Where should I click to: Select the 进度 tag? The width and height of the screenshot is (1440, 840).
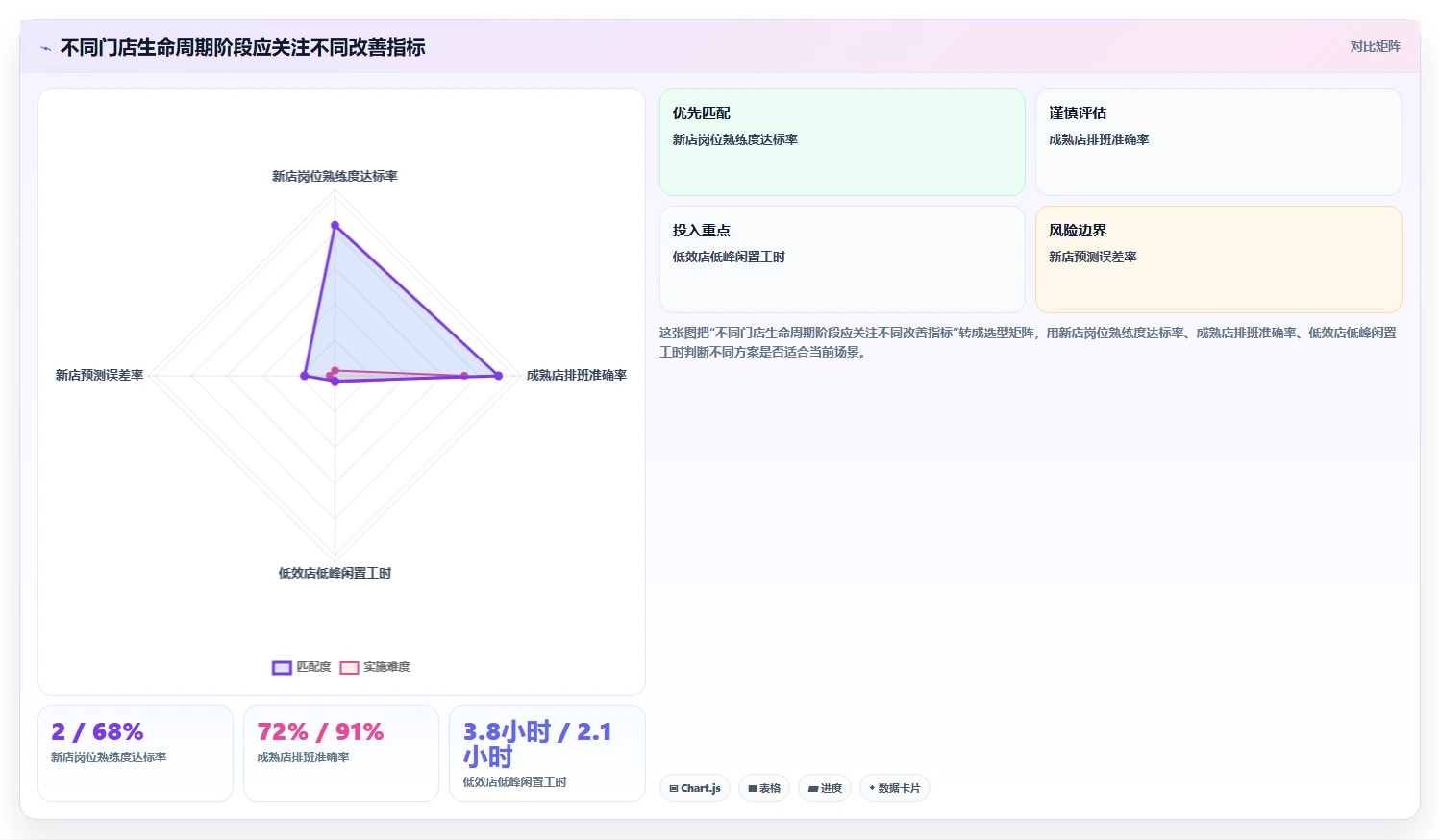[825, 788]
